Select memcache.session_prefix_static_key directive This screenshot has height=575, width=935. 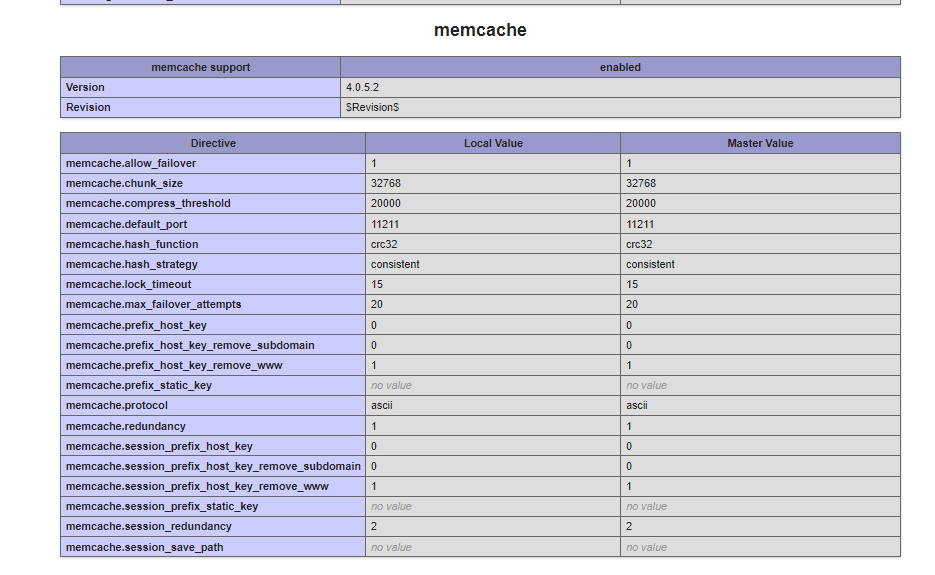pyautogui.click(x=162, y=506)
